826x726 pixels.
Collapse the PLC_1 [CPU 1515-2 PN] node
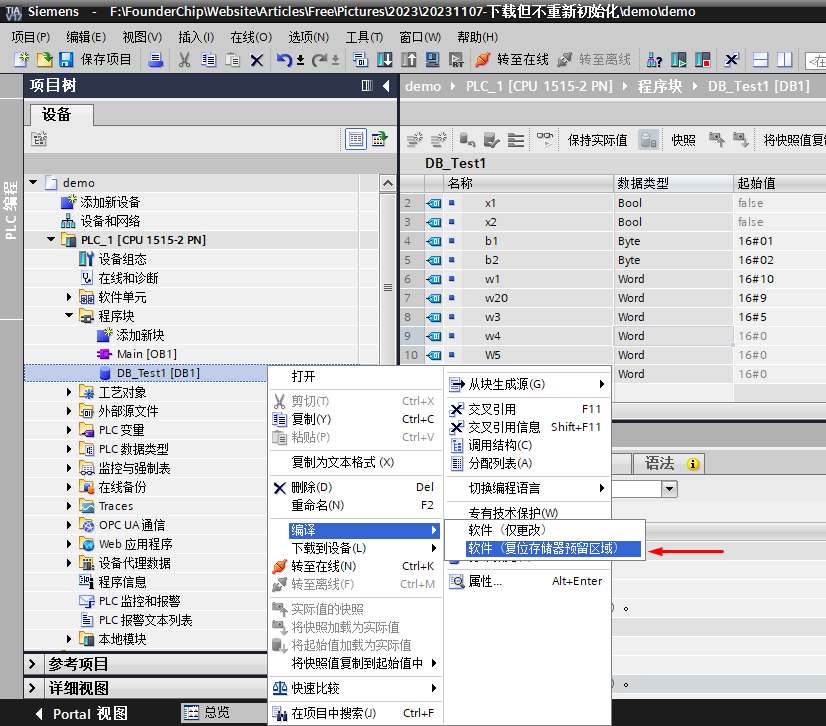(51, 239)
